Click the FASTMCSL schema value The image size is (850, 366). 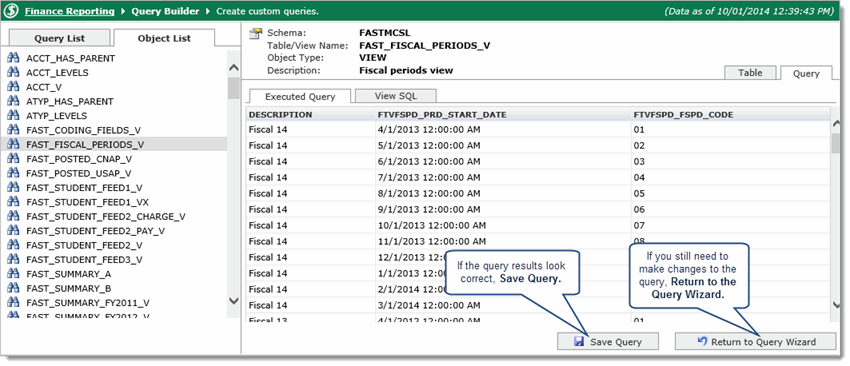click(x=385, y=33)
